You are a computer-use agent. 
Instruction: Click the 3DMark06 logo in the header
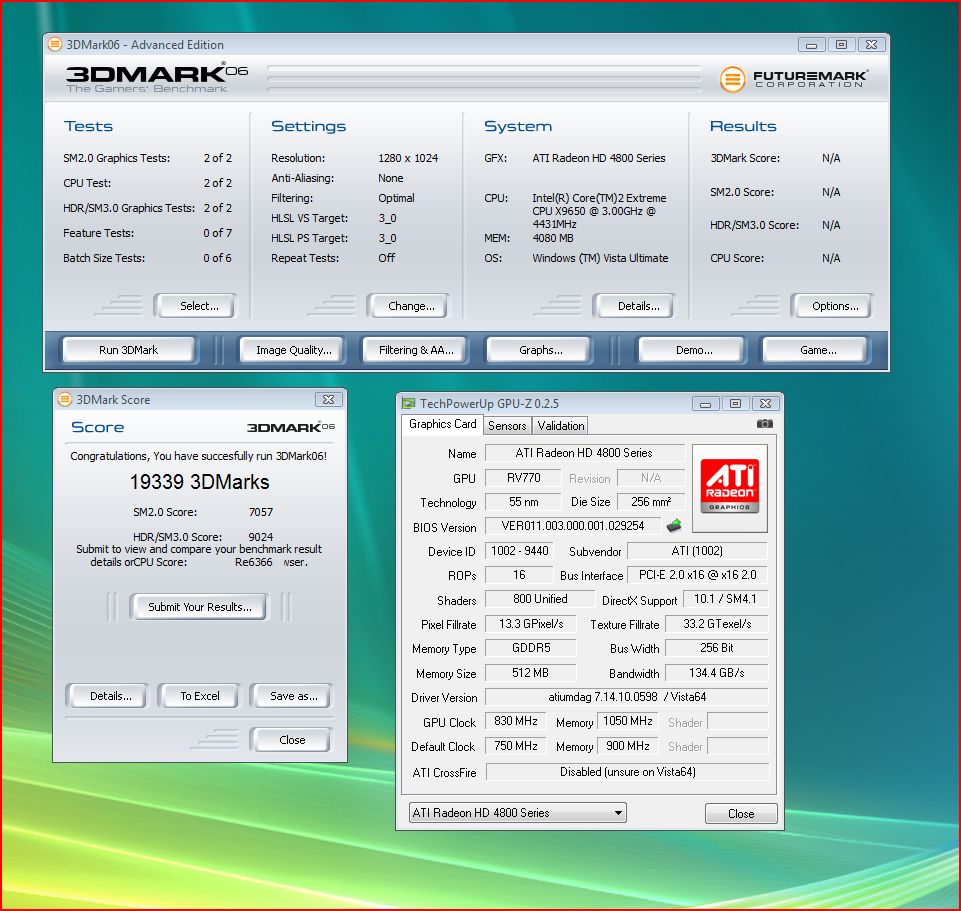(x=157, y=77)
